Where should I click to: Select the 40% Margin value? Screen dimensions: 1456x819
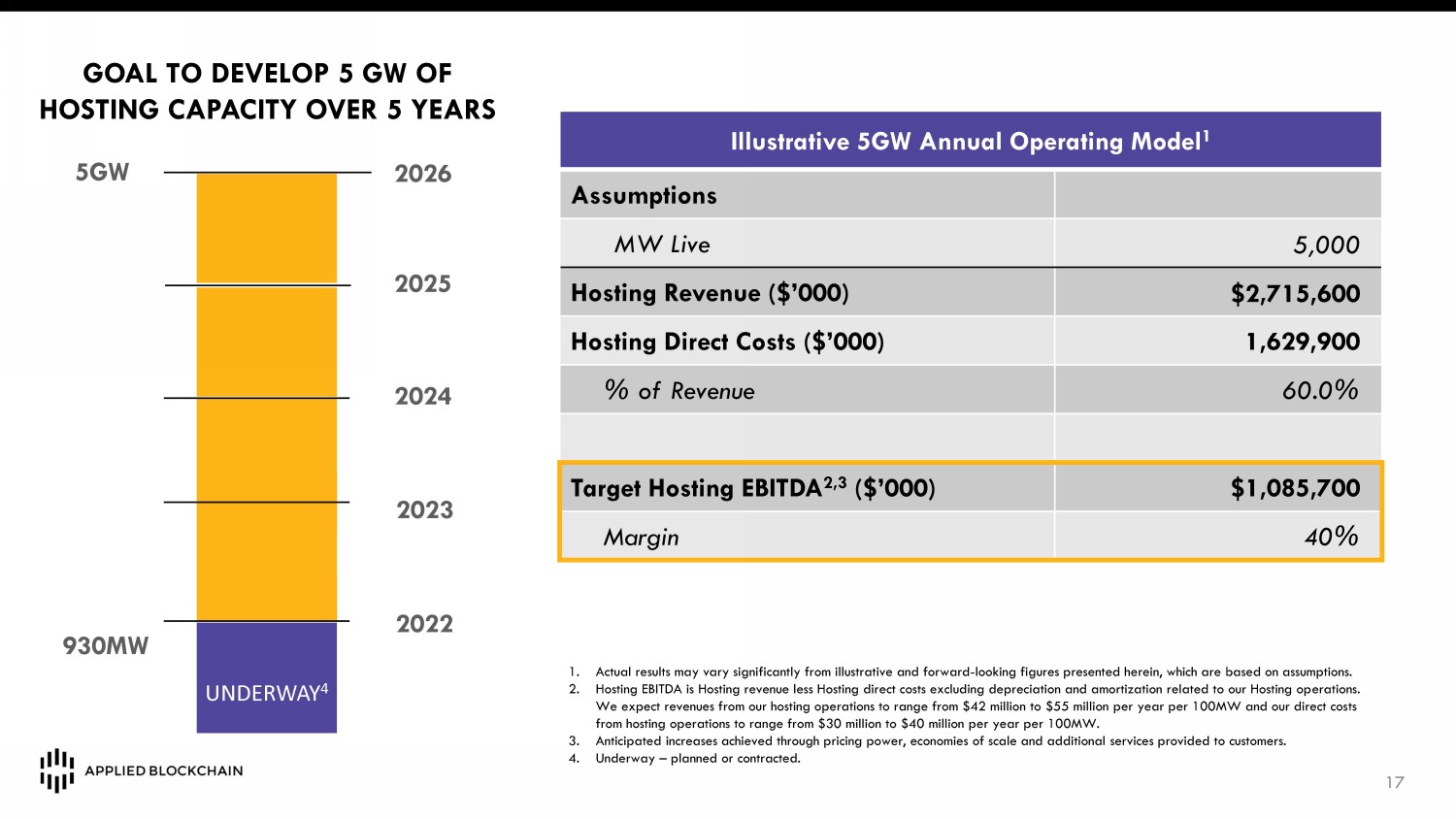click(1331, 537)
